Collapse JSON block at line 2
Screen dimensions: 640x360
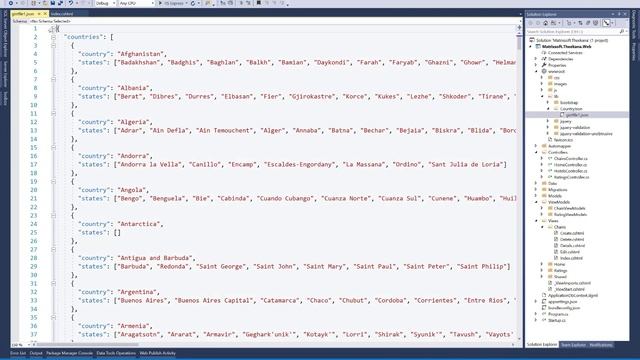(53, 37)
